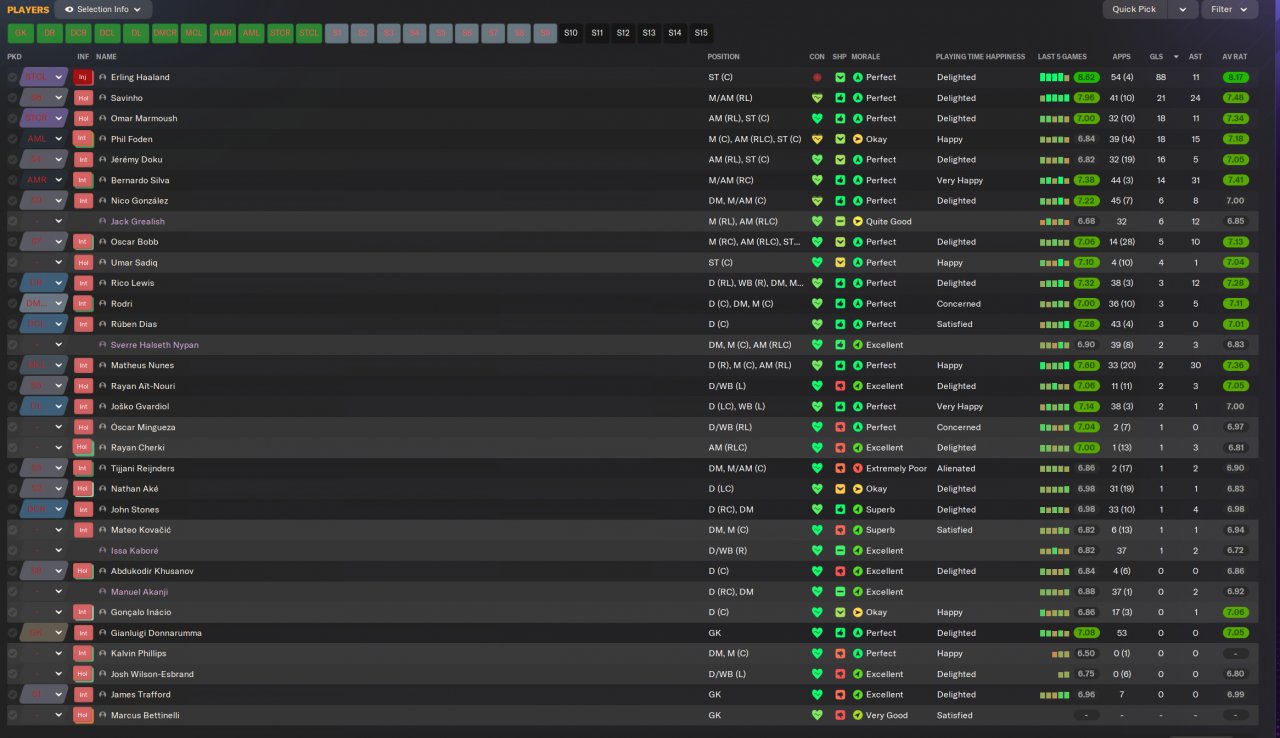Click the profile icon beside Rodri
The image size is (1280, 738).
point(102,304)
